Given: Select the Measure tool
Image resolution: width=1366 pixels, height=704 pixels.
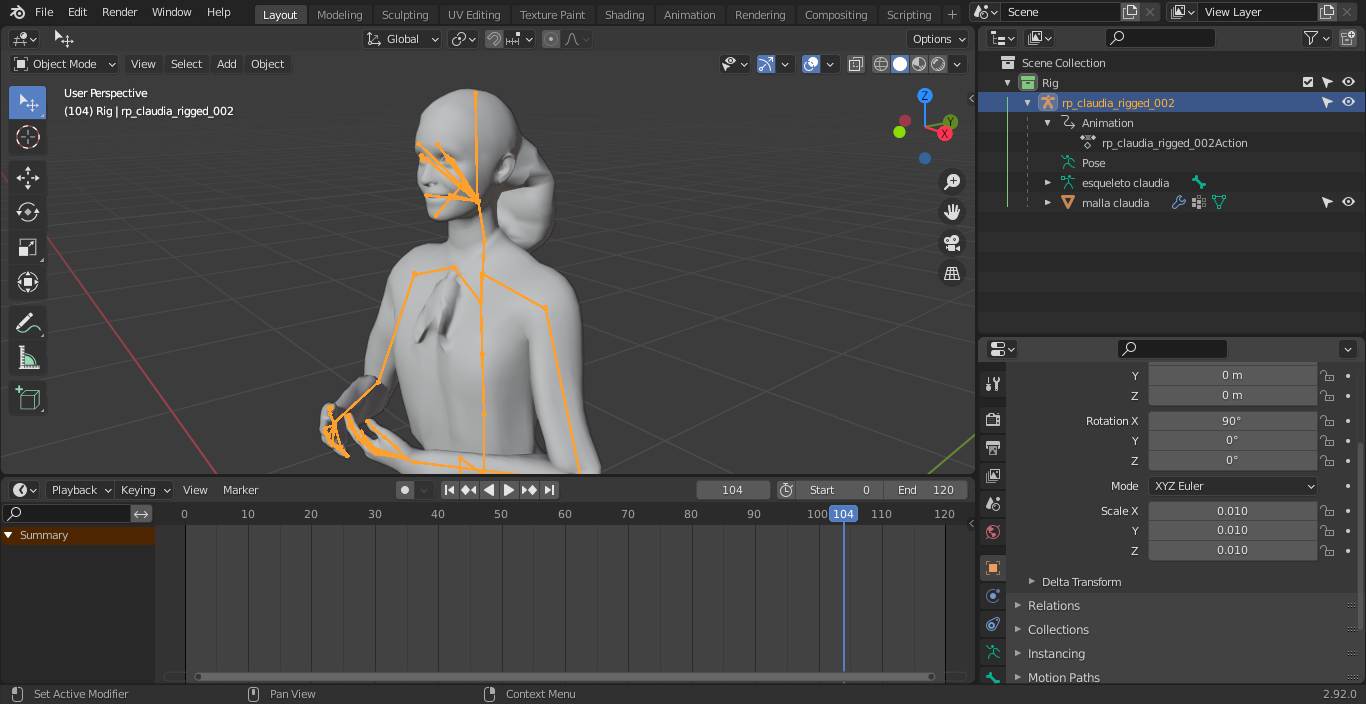Looking at the screenshot, I should [x=28, y=358].
